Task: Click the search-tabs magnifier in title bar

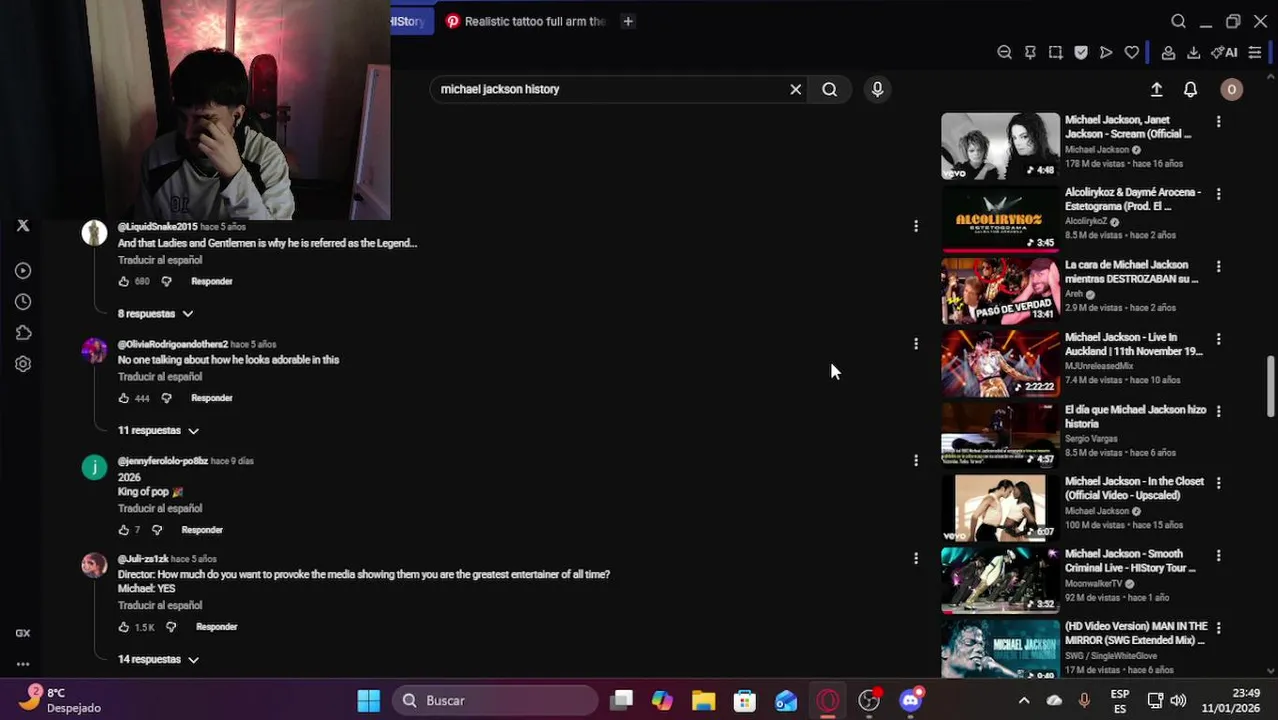Action: (1178, 21)
